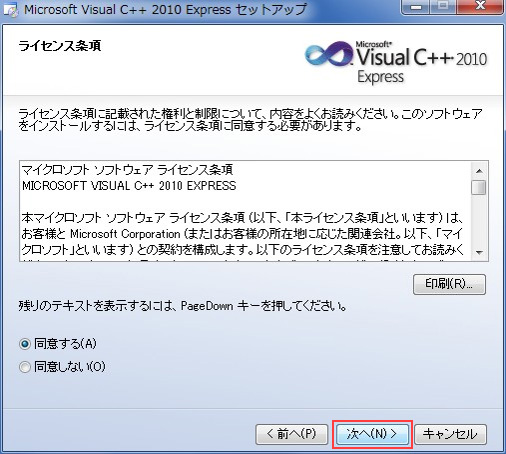This screenshot has width=506, height=454.
Task: Go back with the < 前へ(P) button
Action: pyautogui.click(x=292, y=434)
